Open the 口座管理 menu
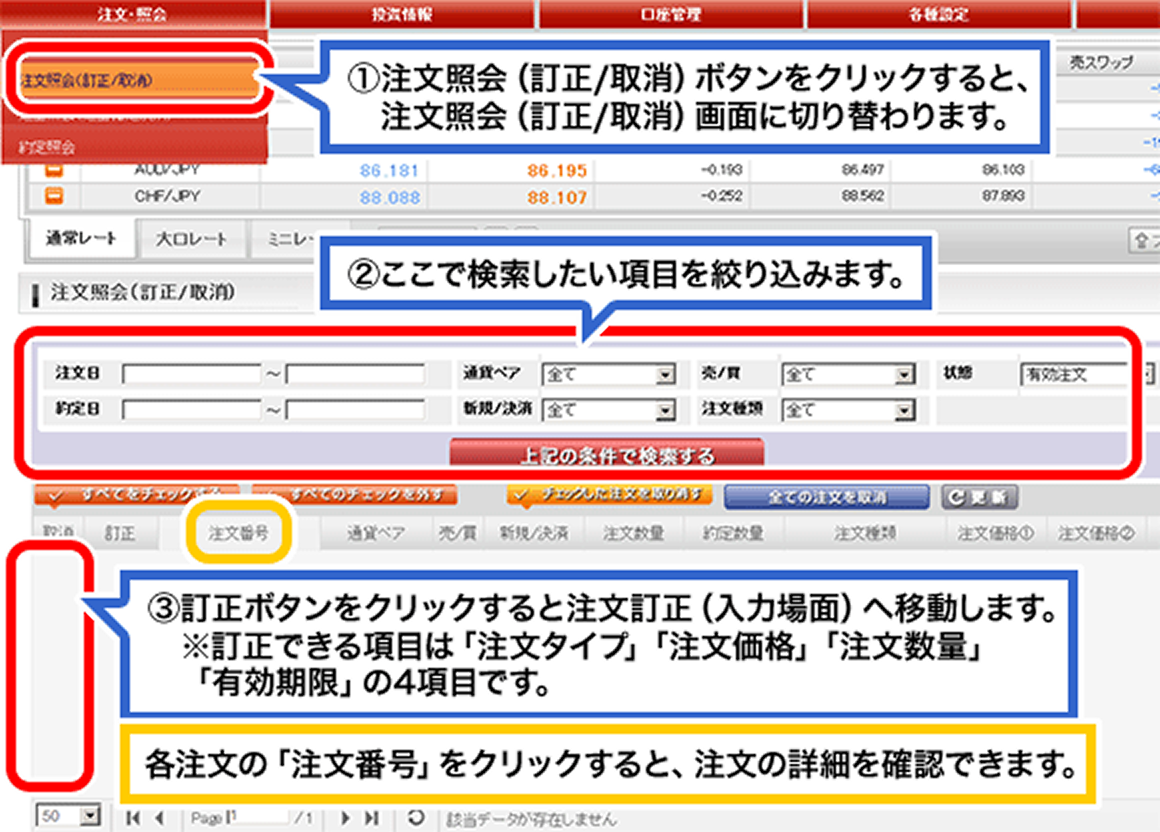The height and width of the screenshot is (832, 1160). (670, 13)
